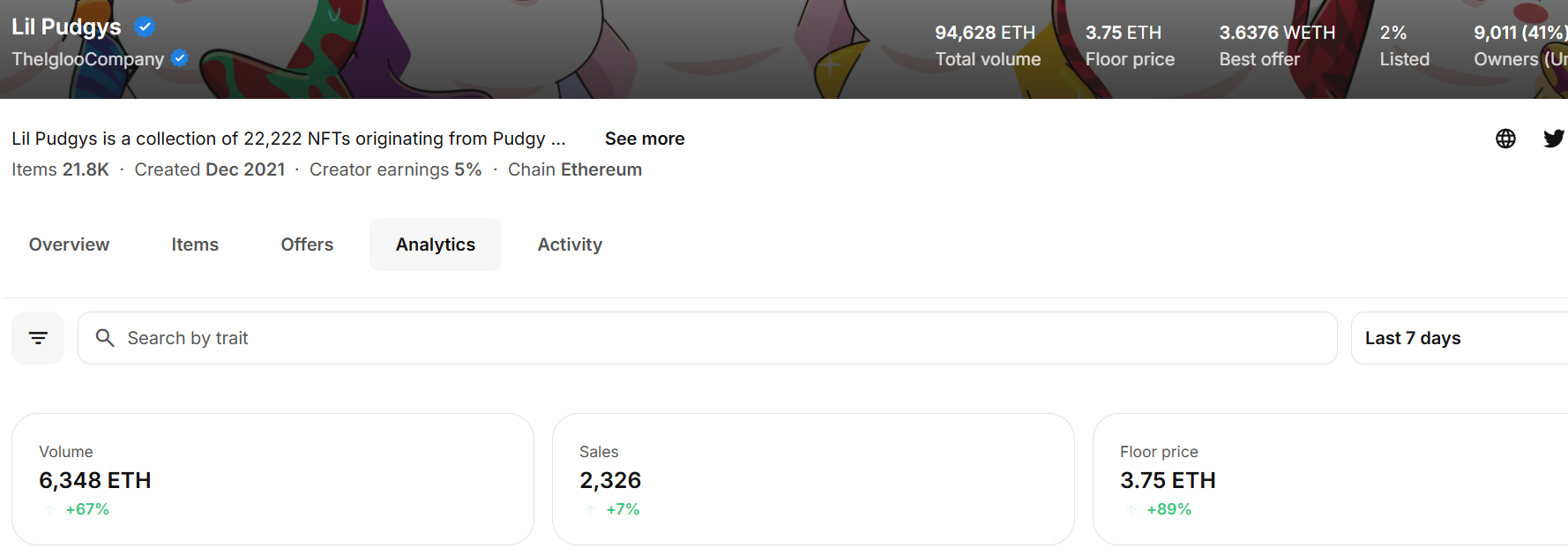This screenshot has height=556, width=1568.
Task: Switch to the Items tab
Action: point(195,244)
